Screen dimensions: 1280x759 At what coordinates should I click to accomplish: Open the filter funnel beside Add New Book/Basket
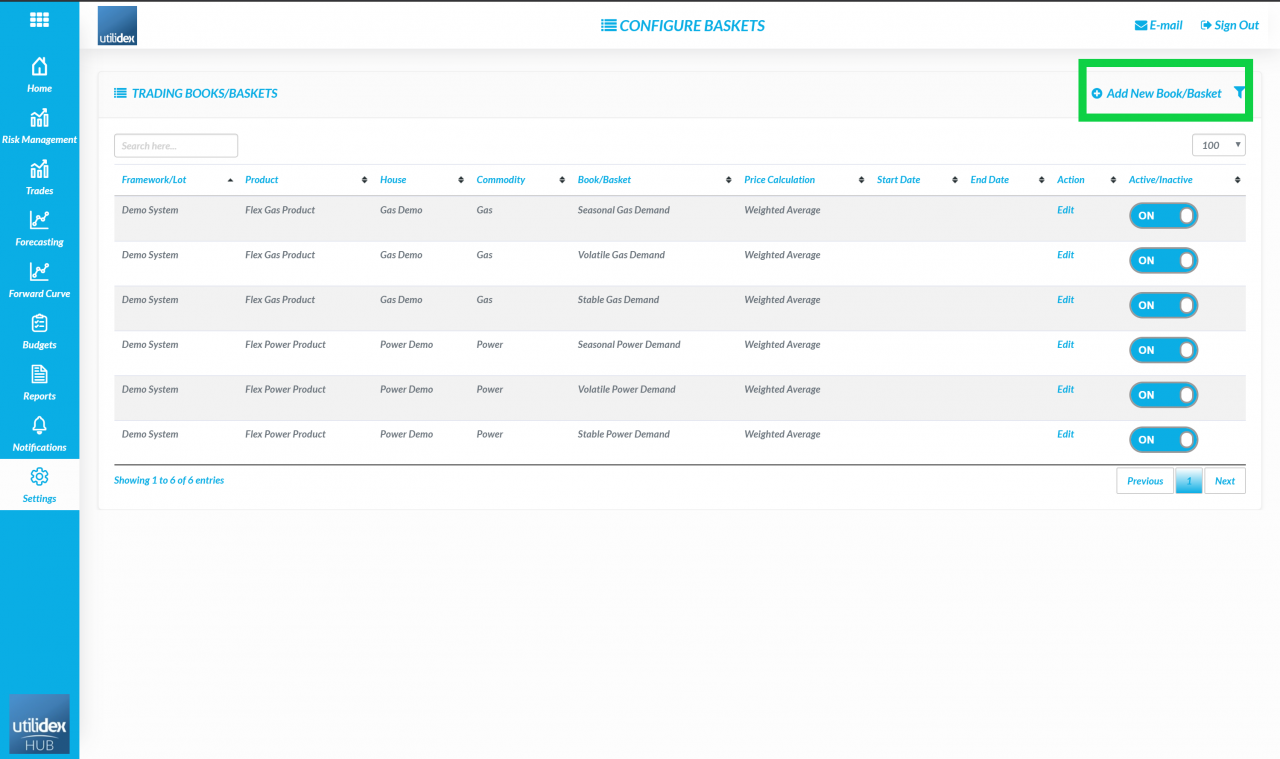pyautogui.click(x=1239, y=92)
